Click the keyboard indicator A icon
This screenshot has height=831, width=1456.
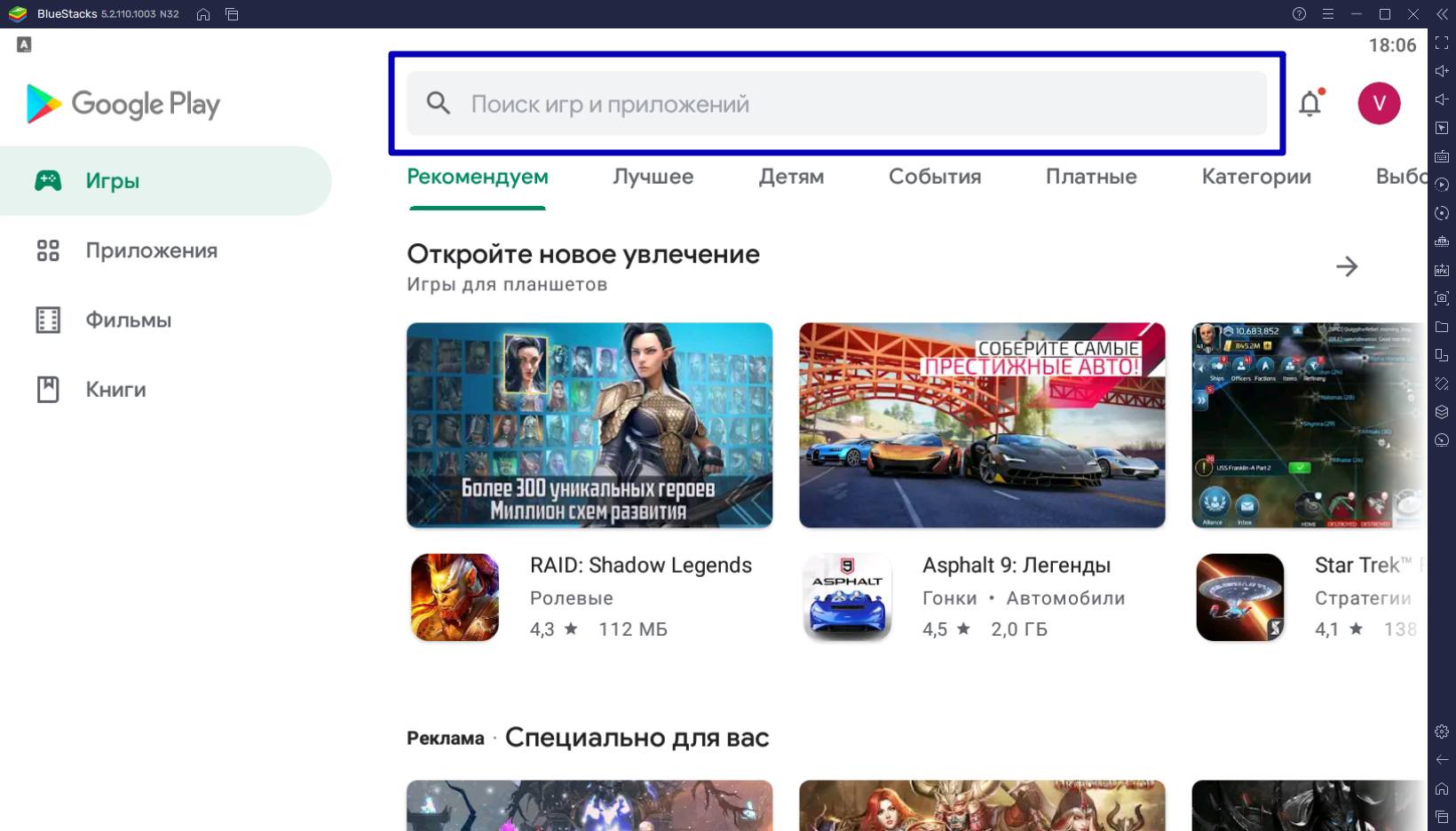coord(24,44)
